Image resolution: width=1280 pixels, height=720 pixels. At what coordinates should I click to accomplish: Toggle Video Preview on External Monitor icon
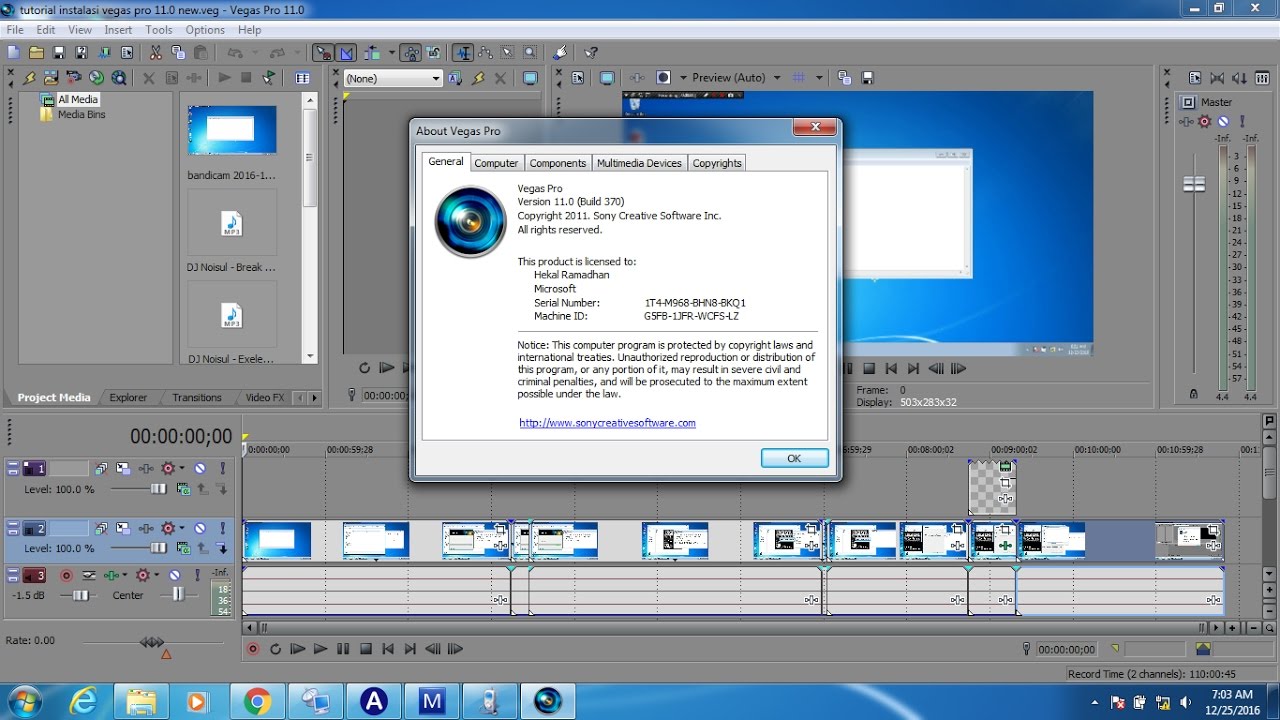click(607, 77)
